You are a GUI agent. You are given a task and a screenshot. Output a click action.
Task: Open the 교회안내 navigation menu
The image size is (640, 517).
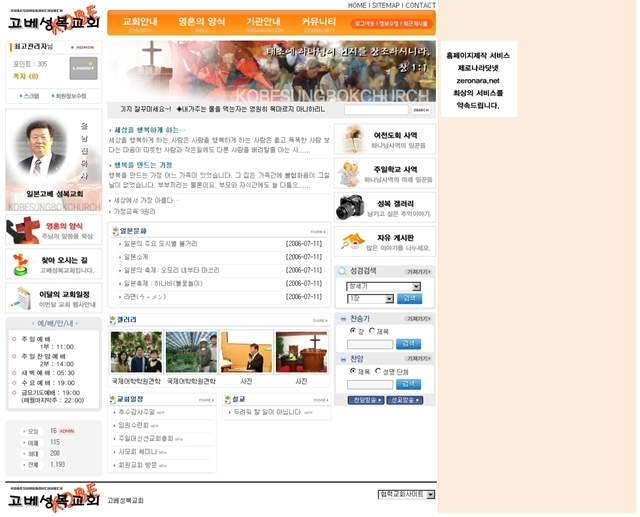pos(139,22)
